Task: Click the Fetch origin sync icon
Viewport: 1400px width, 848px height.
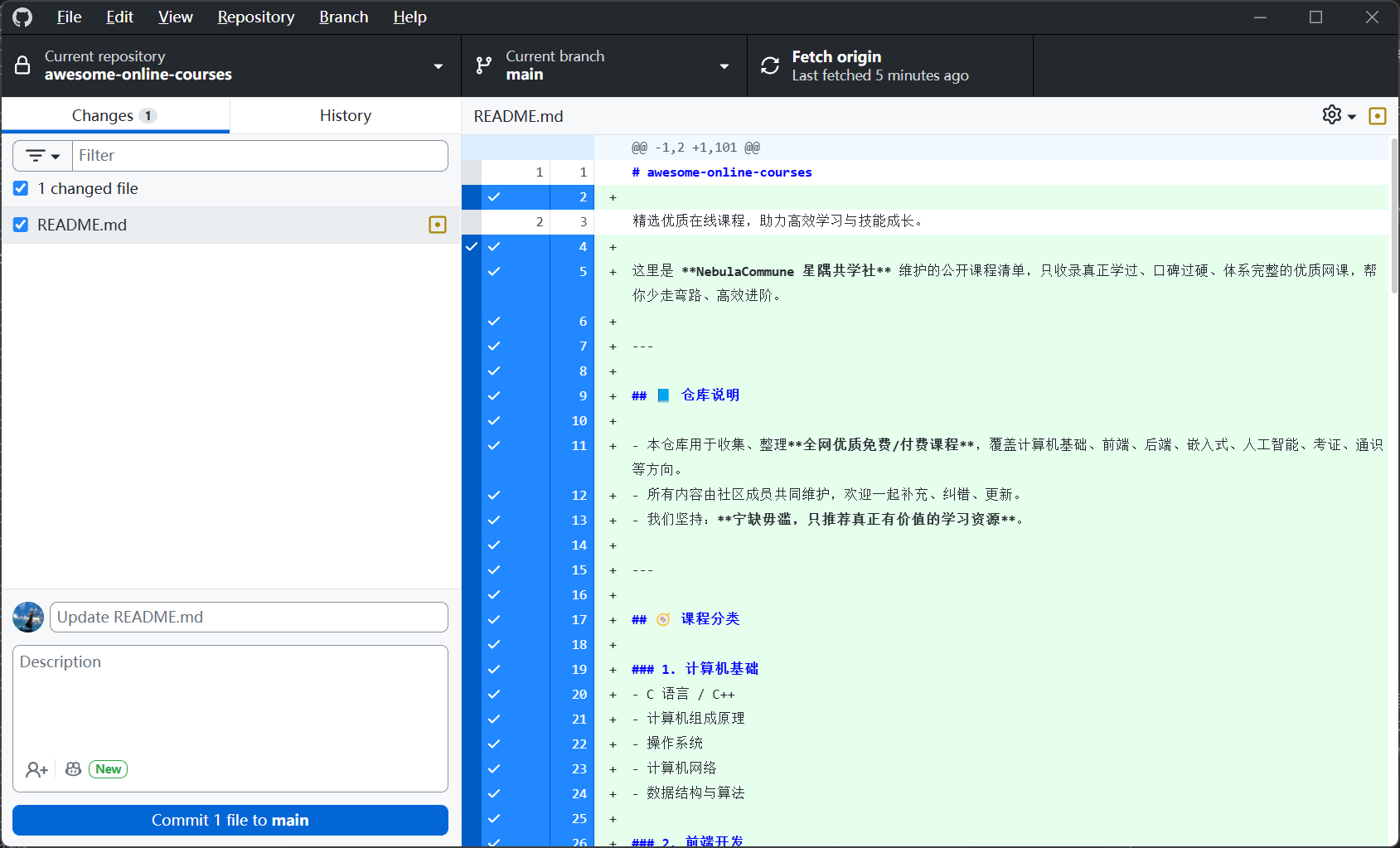Action: pos(770,65)
